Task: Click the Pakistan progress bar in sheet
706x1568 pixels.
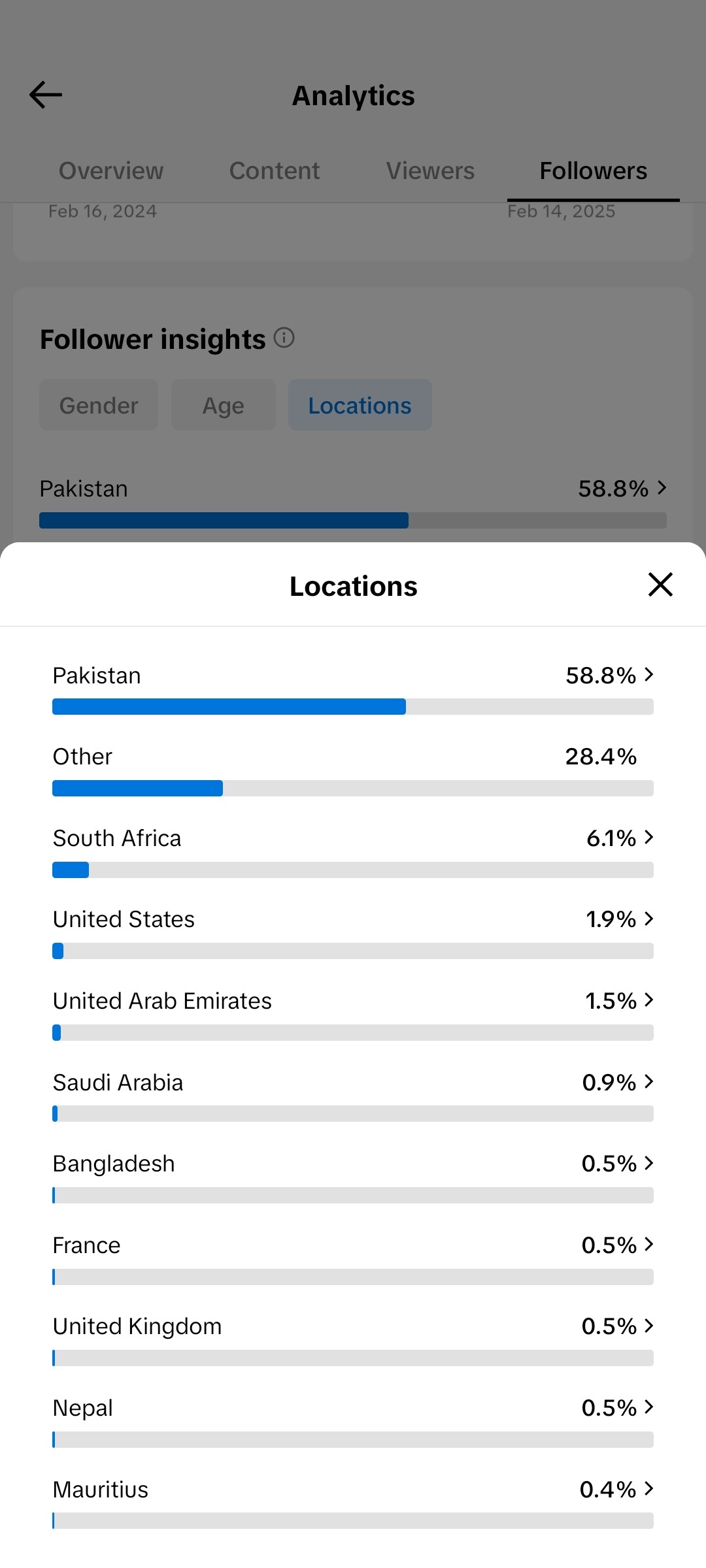Action: 353,706
